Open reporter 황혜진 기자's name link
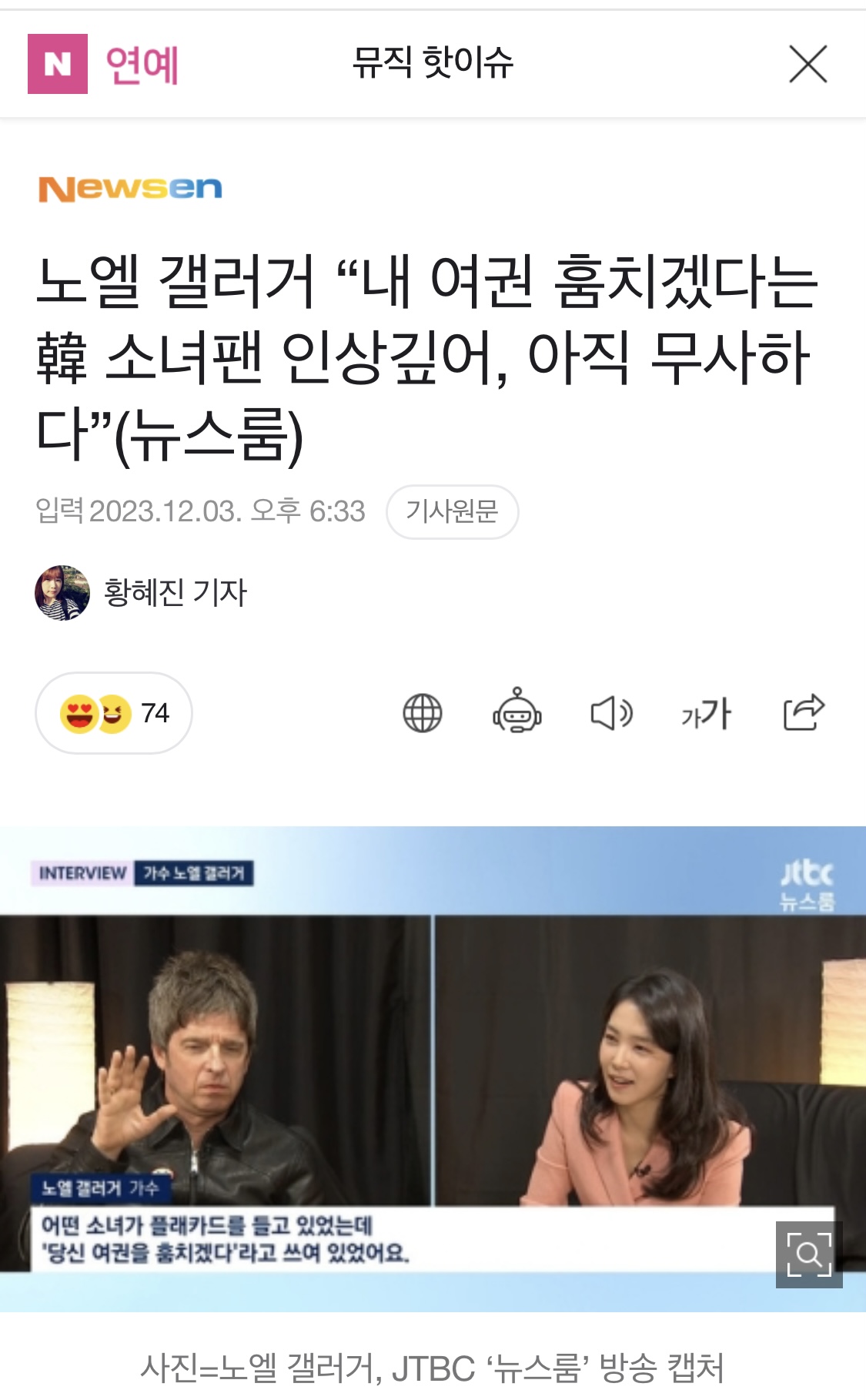 [176, 593]
